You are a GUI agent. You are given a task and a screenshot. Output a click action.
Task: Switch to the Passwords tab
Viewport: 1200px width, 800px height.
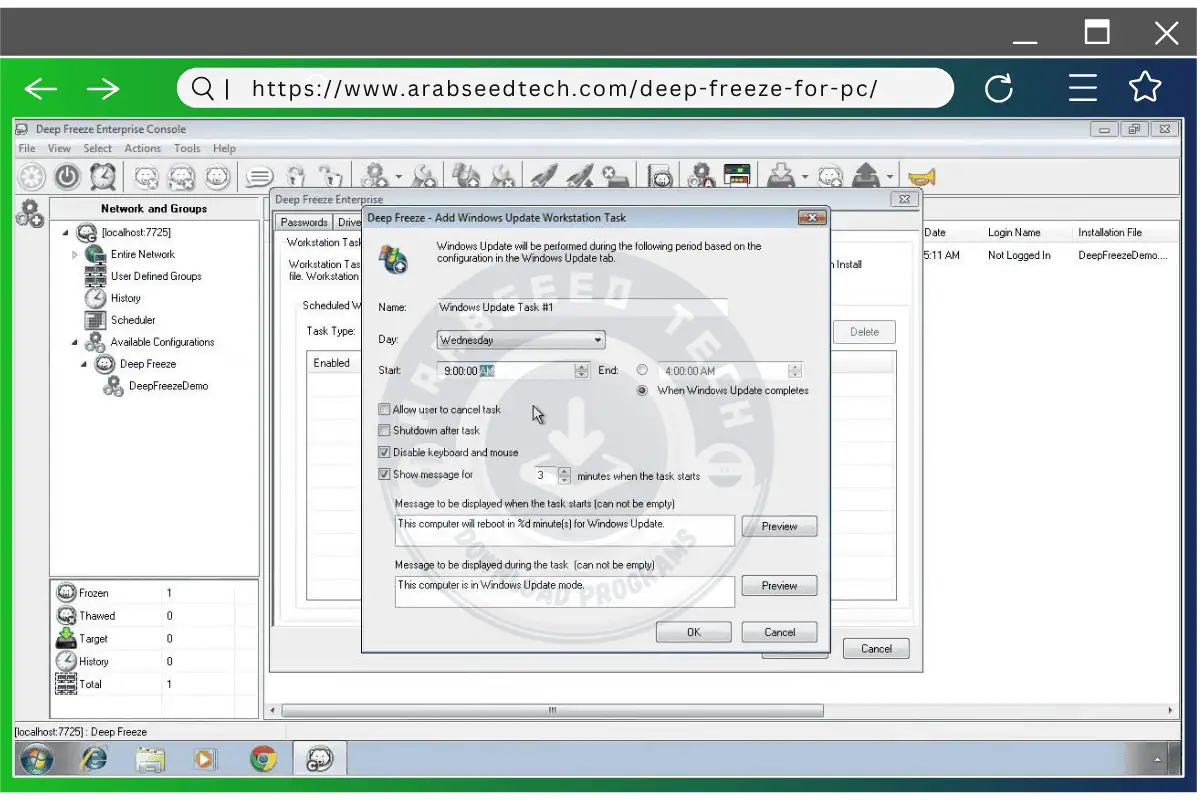[x=303, y=222]
